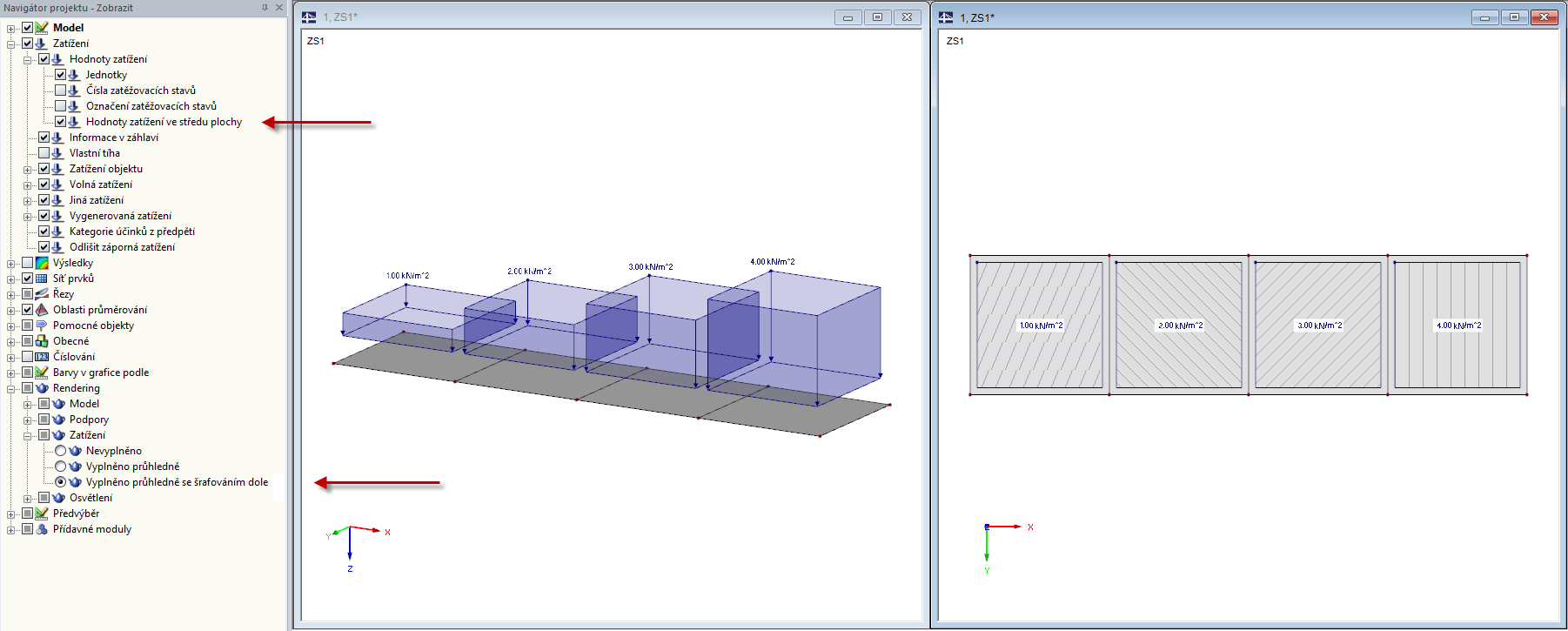
Task: Select the Kategorie účinků z předpětí item
Action: pos(132,232)
